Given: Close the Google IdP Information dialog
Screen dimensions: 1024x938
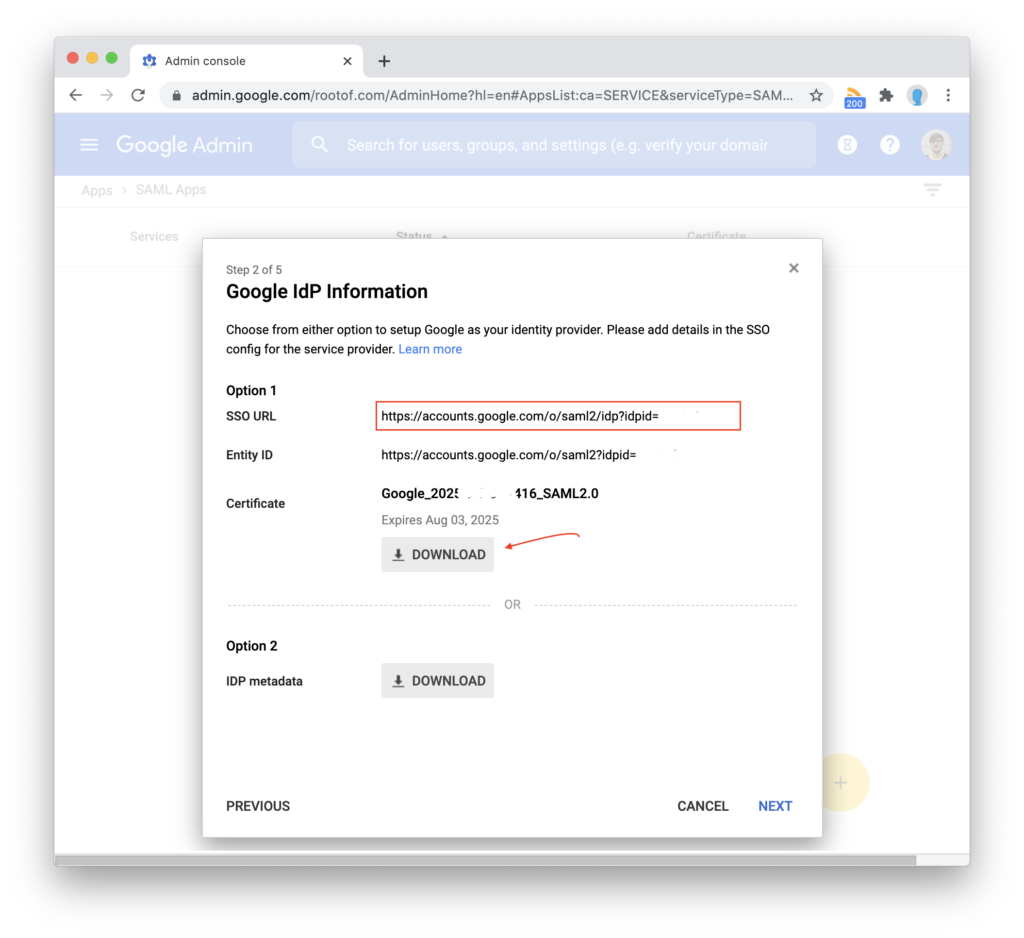Looking at the screenshot, I should (793, 268).
